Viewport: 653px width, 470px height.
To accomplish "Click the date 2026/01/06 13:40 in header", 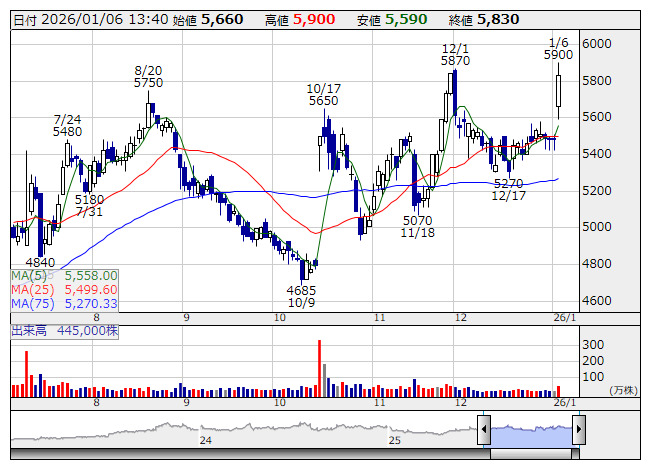I will tap(100, 19).
